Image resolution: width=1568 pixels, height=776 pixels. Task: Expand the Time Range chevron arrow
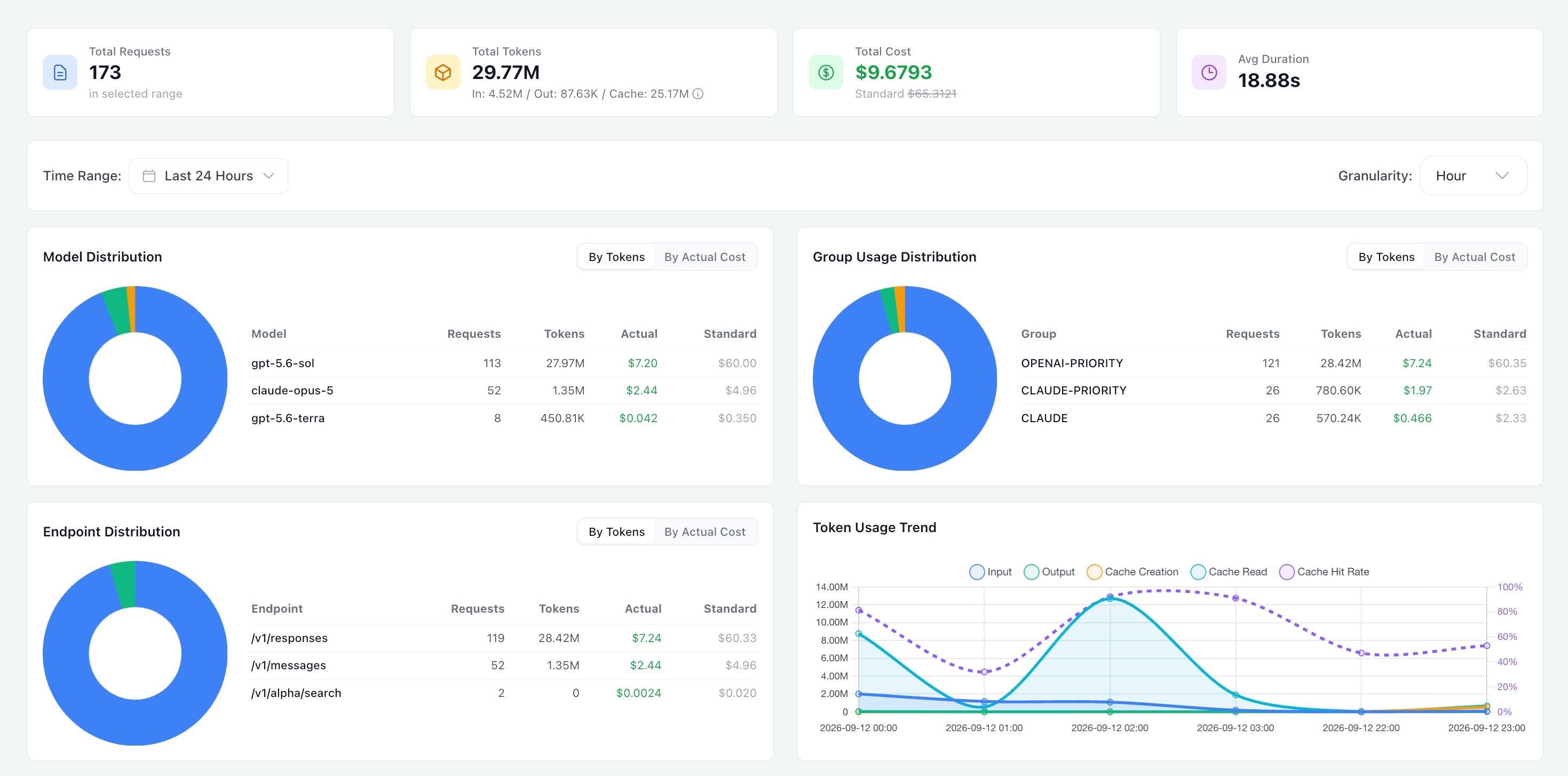click(x=268, y=176)
